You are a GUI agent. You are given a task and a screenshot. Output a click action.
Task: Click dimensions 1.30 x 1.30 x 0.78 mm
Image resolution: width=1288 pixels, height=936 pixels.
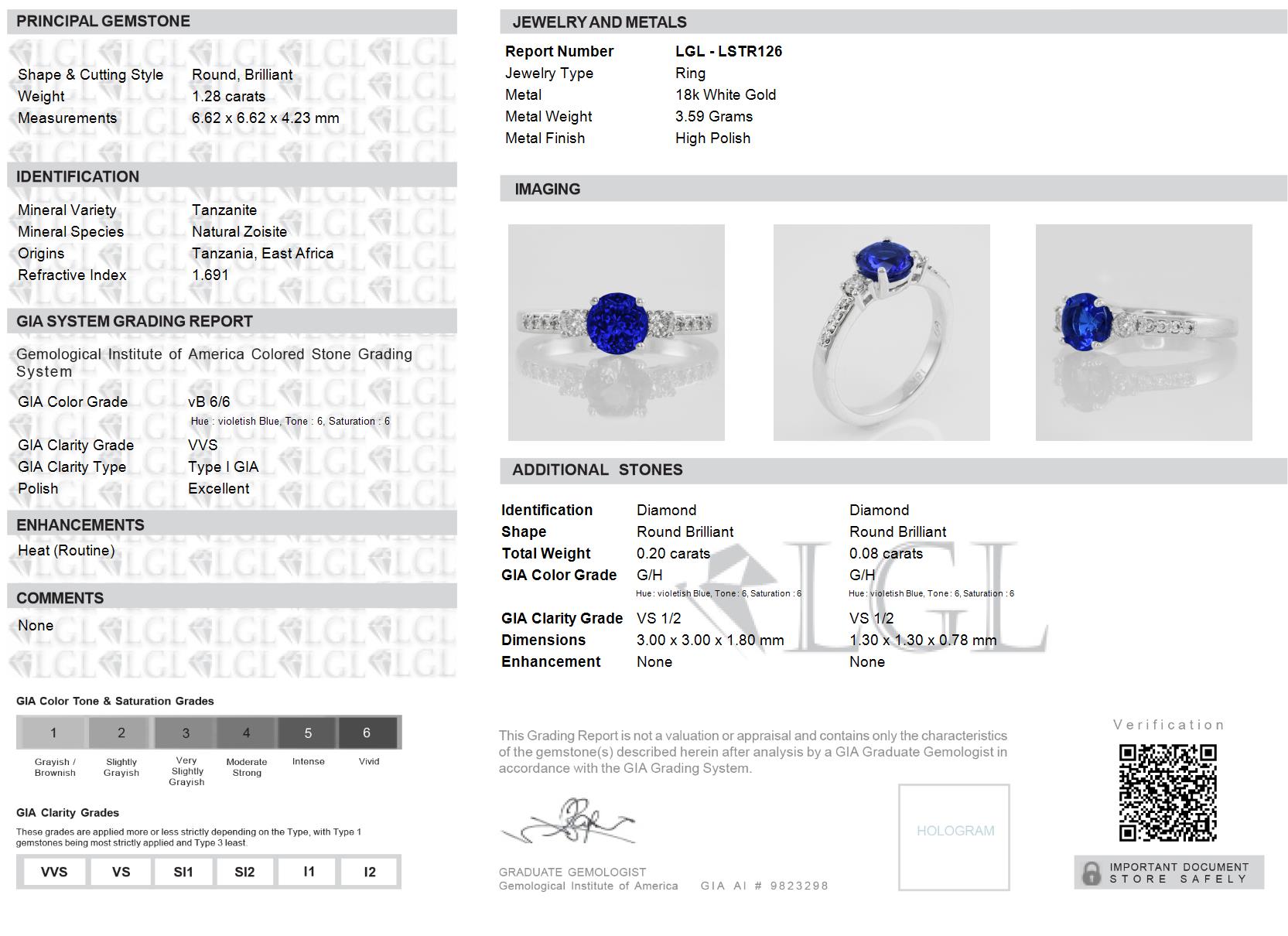(x=923, y=640)
